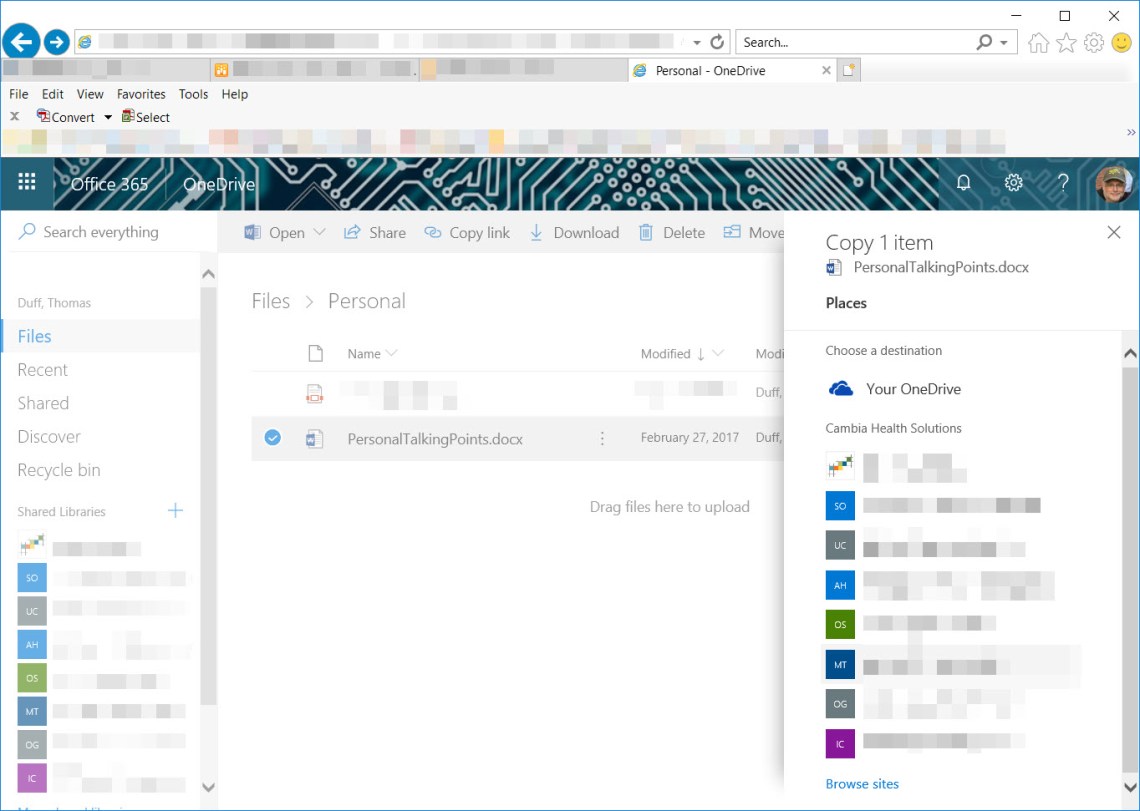1140x811 pixels.
Task: Open the OneDrive settings gear
Action: pos(1013,183)
